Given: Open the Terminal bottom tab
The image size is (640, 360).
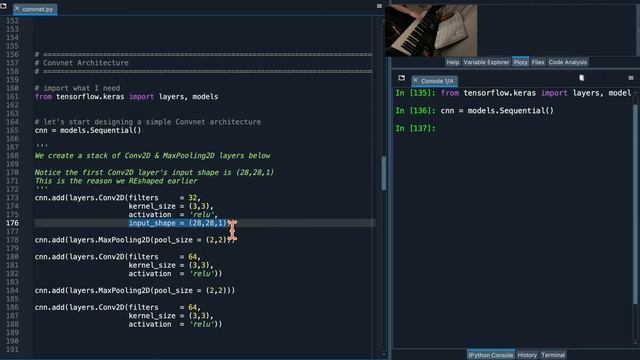Looking at the screenshot, I should pyautogui.click(x=553, y=355).
